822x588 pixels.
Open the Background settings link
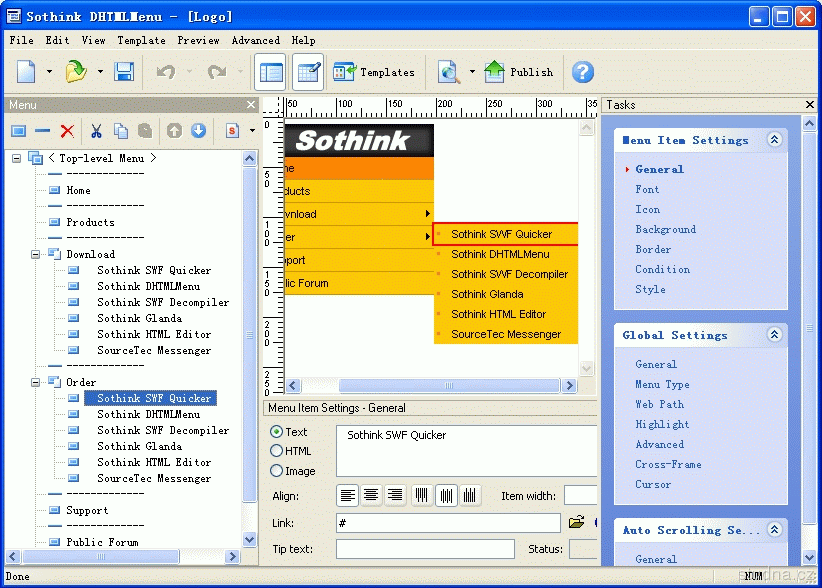click(665, 230)
